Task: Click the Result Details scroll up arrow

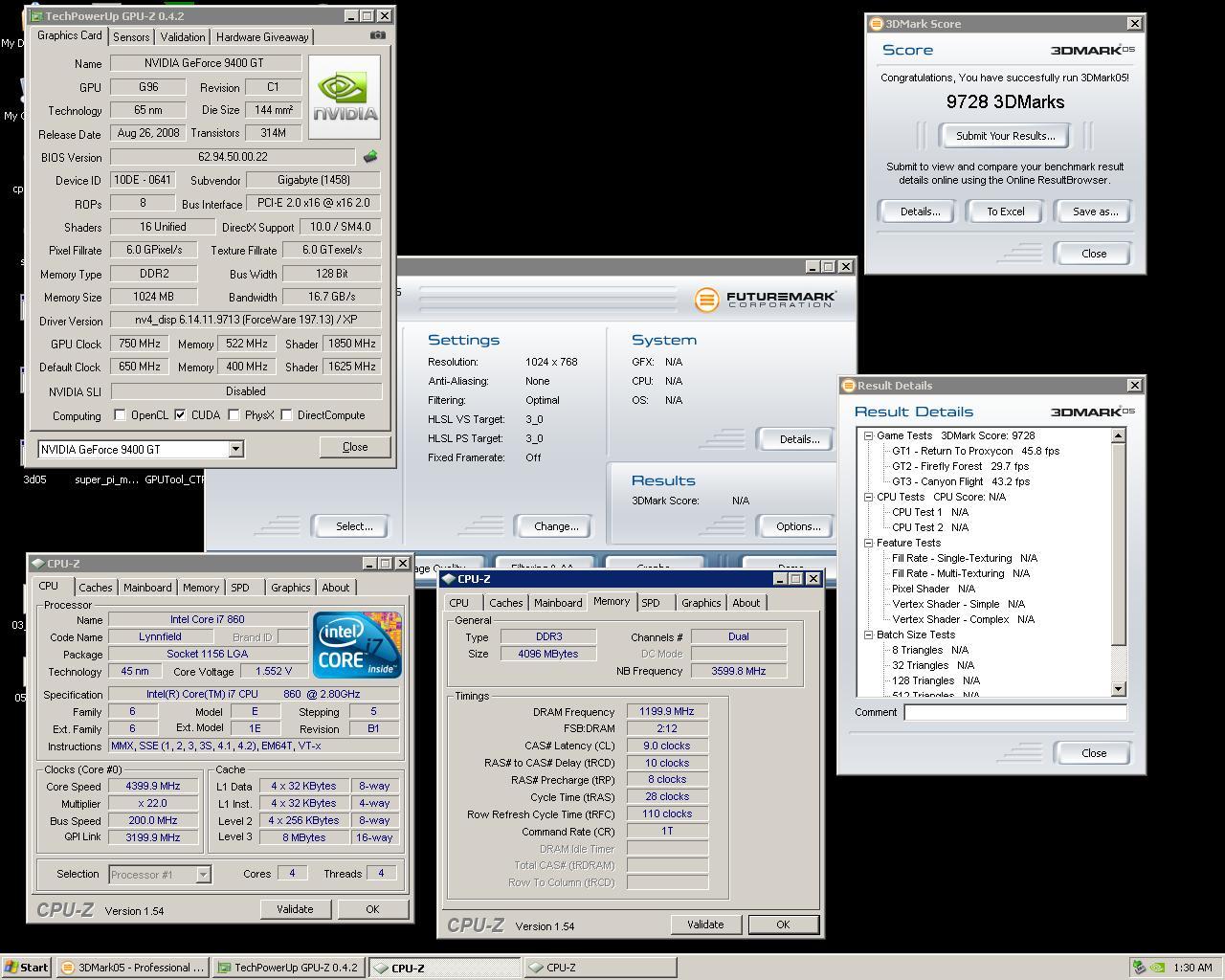Action: click(1118, 435)
